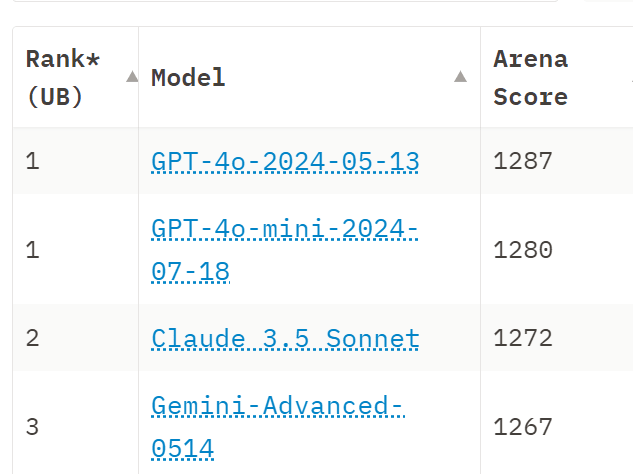The height and width of the screenshot is (474, 633).
Task: Click rank 1 beside GPT-4o-mini
Action: pyautogui.click(x=33, y=250)
